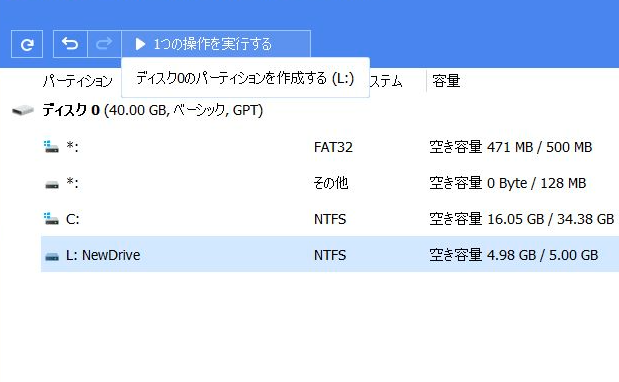The image size is (619, 382).
Task: Click the C: drive Windows icon
Action: click(x=51, y=219)
